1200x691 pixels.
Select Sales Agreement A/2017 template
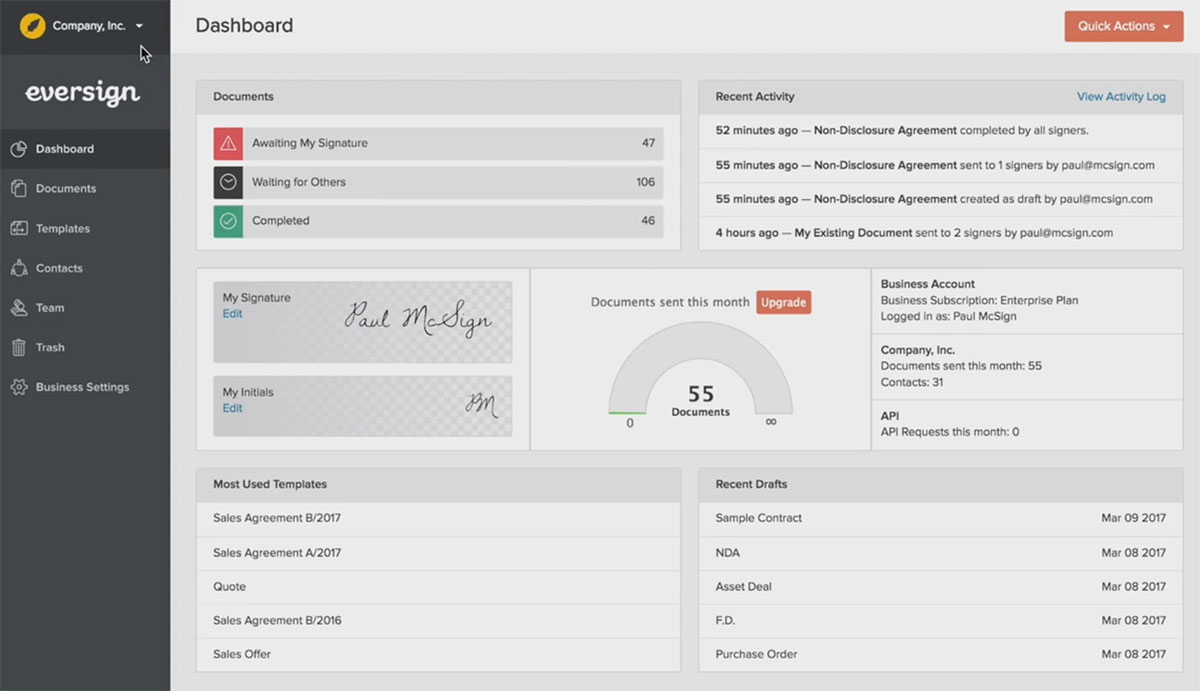pos(438,553)
